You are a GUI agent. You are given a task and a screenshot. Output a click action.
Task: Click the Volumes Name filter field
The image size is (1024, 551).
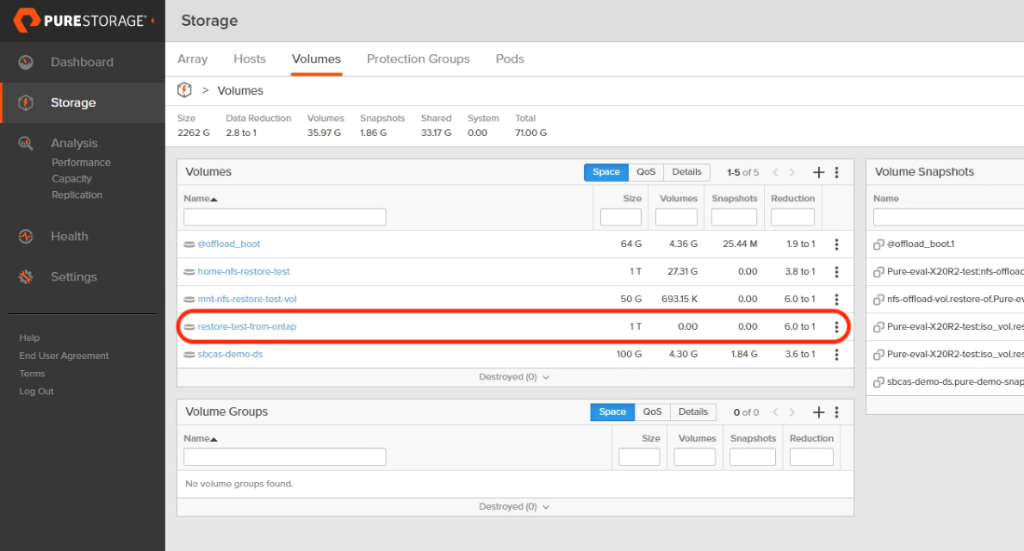[x=285, y=217]
